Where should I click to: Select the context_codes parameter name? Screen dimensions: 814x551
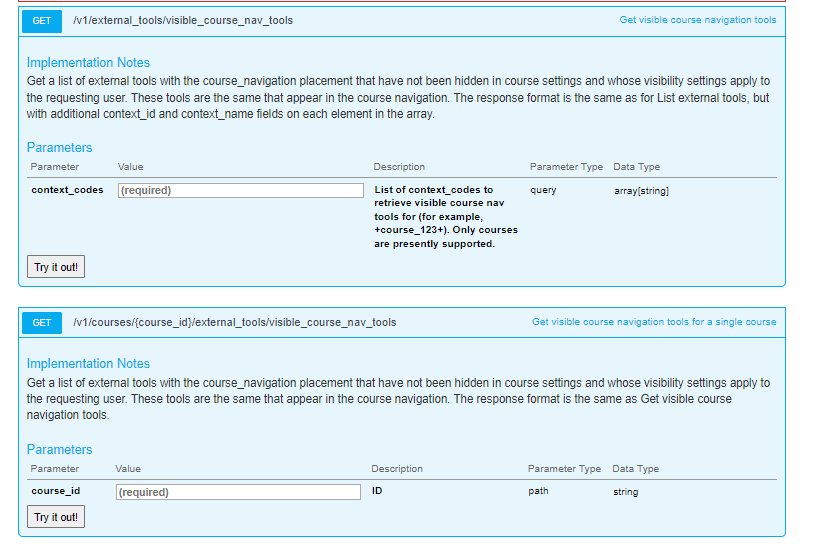pyautogui.click(x=67, y=190)
